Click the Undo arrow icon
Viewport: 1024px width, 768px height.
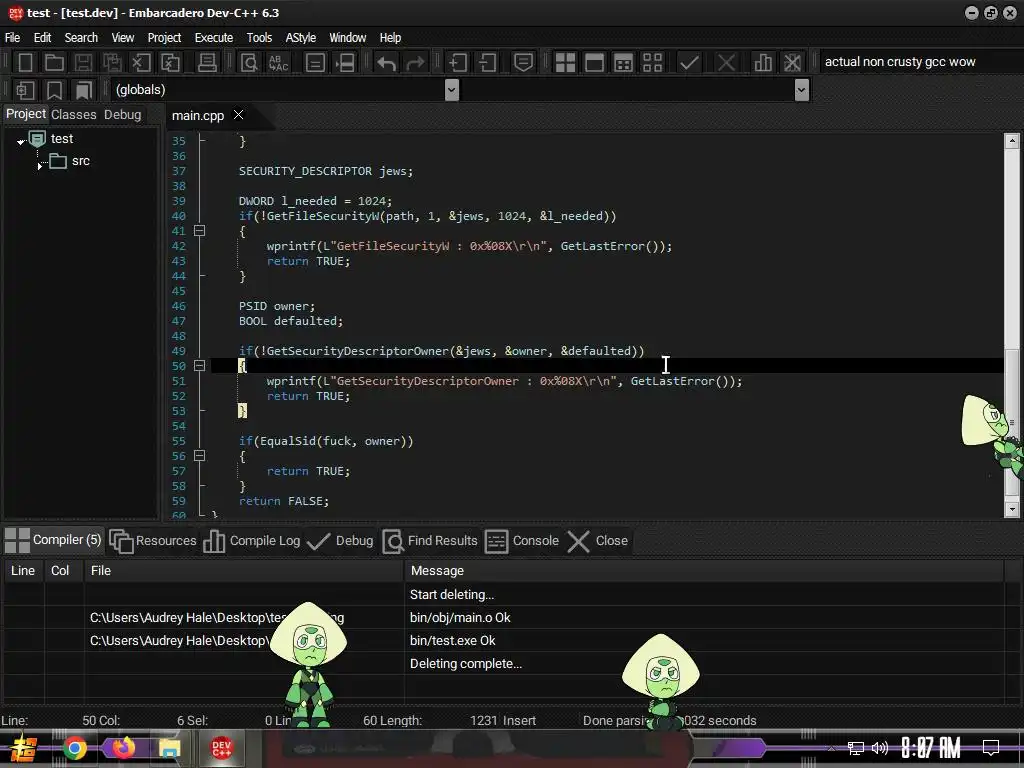pos(386,63)
